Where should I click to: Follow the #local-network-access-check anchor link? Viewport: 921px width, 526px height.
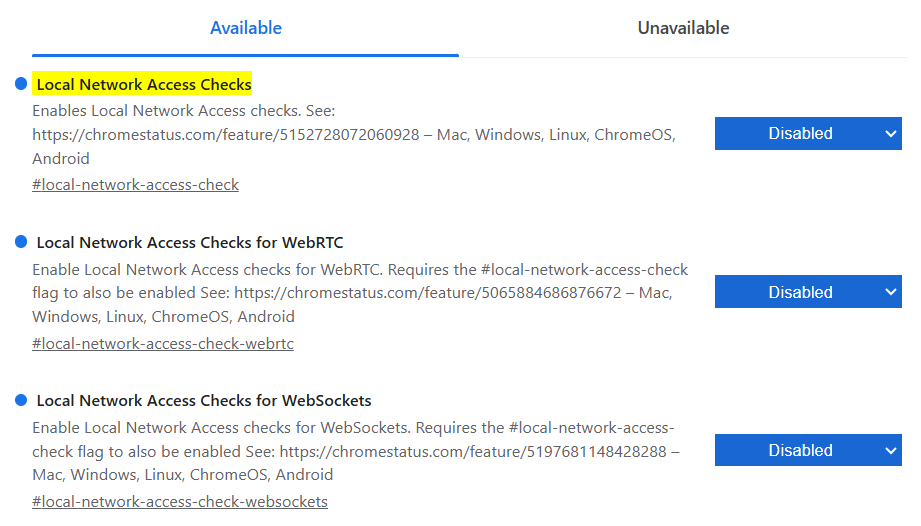(135, 185)
